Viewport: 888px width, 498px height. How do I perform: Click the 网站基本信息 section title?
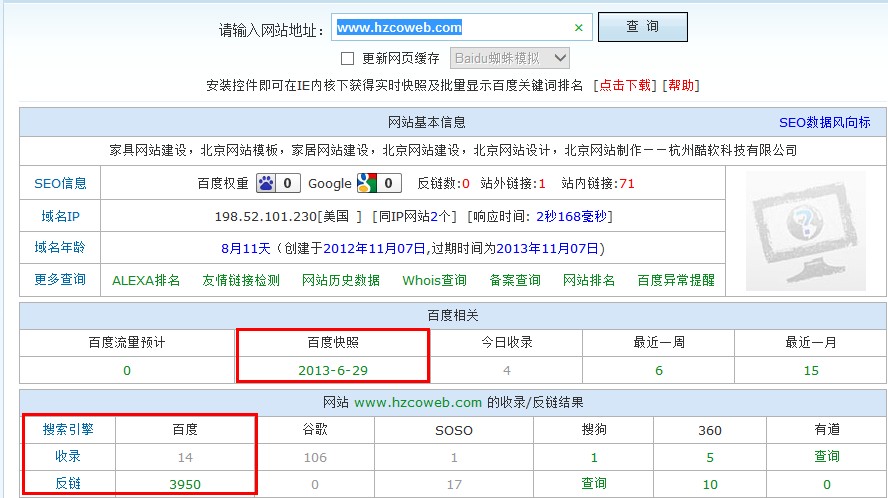tap(426, 122)
